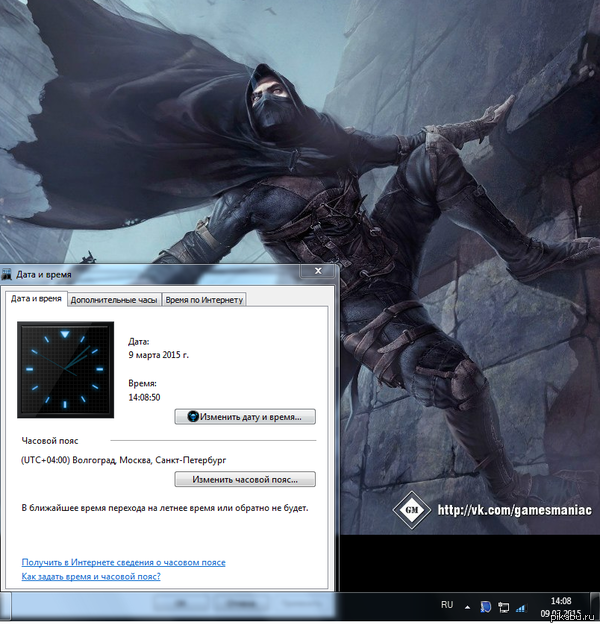Click 'Изменить часовой пояс...' button
This screenshot has height=628, width=600.
(245, 479)
